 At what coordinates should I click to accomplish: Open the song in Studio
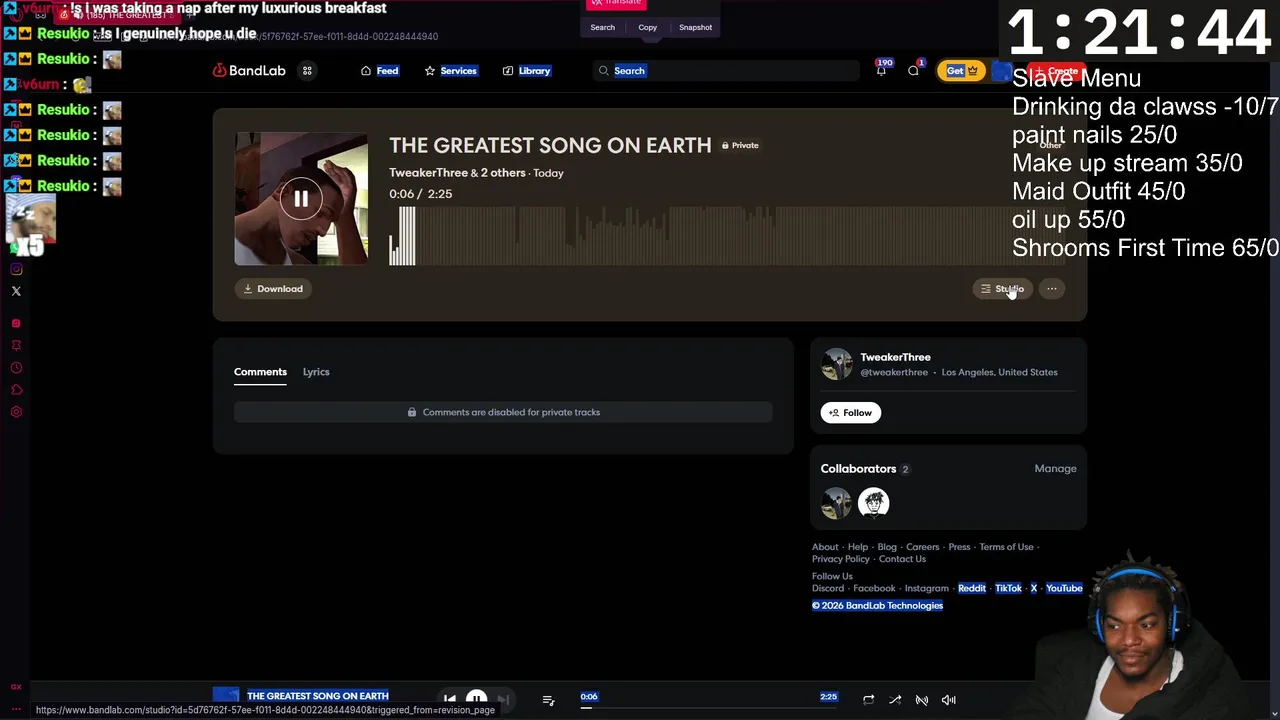(1002, 289)
